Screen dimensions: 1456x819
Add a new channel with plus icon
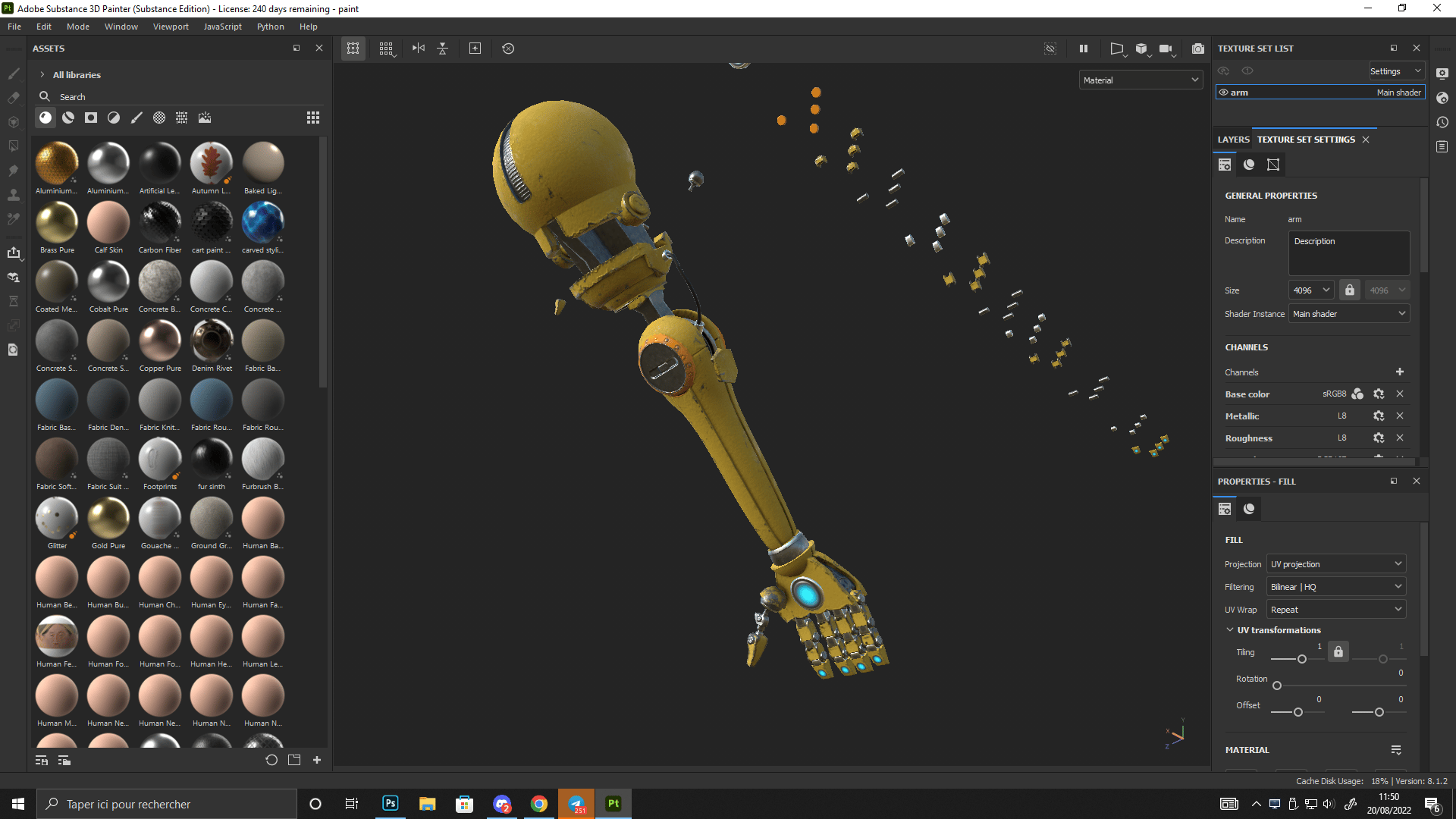point(1400,372)
